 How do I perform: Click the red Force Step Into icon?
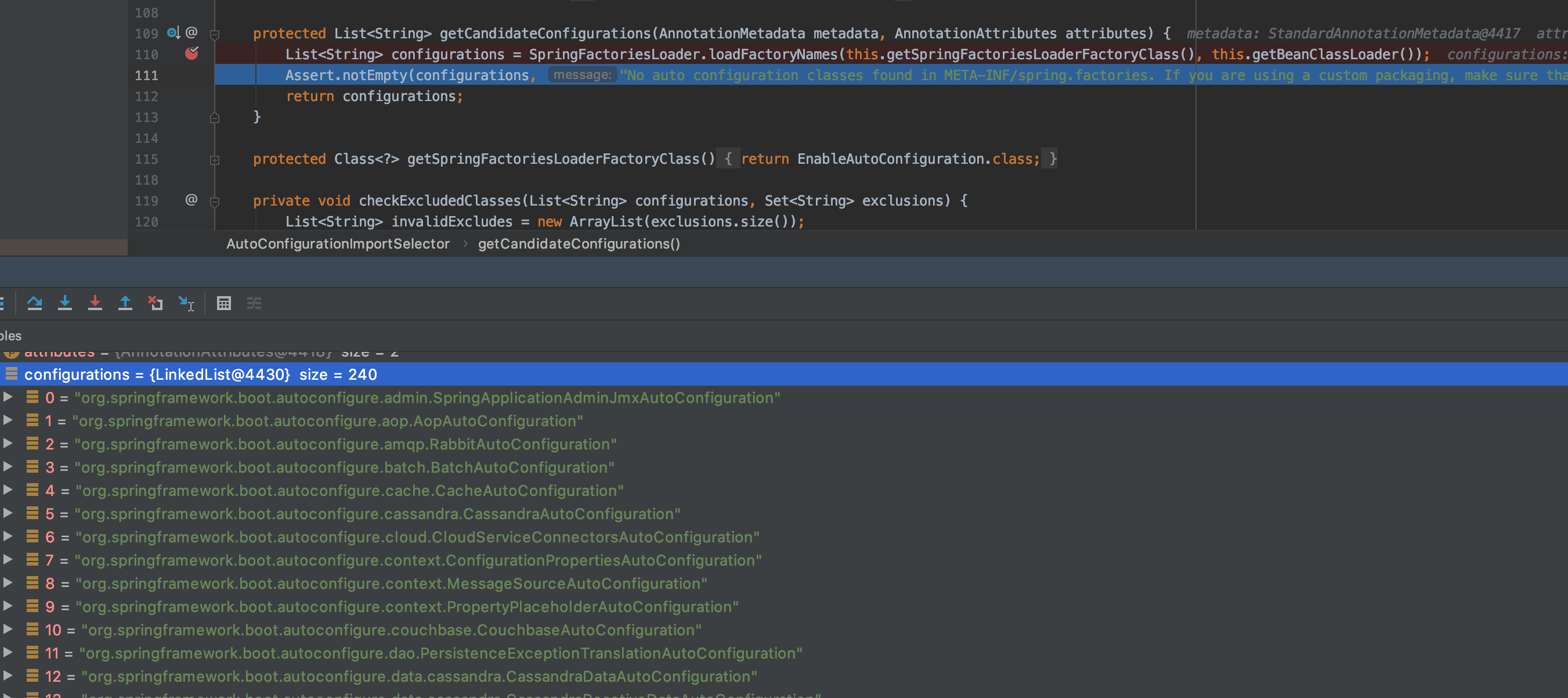pos(95,303)
